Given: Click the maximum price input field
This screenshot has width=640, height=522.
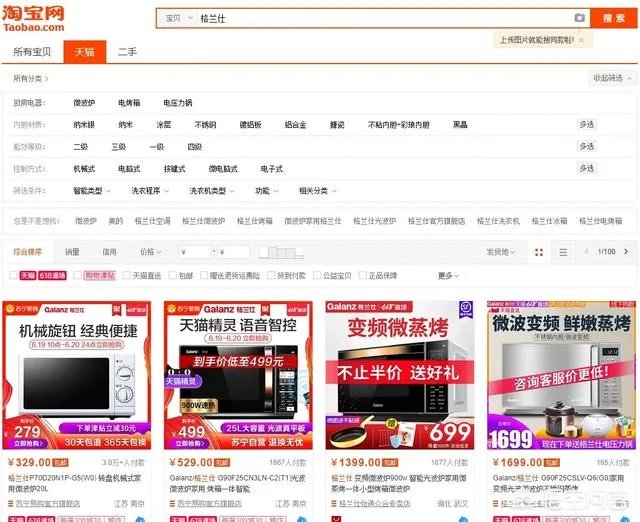Looking at the screenshot, I should click(x=233, y=252).
